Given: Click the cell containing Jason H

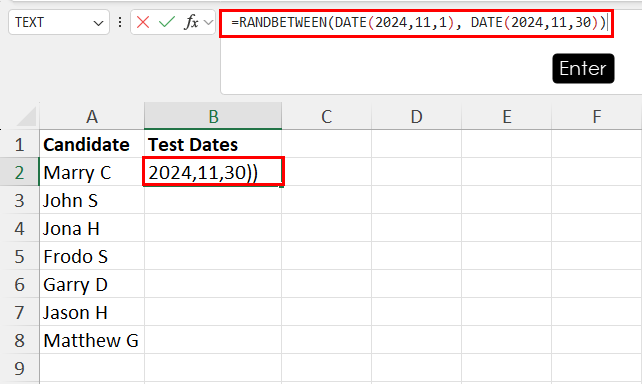Looking at the screenshot, I should click(x=92, y=312).
